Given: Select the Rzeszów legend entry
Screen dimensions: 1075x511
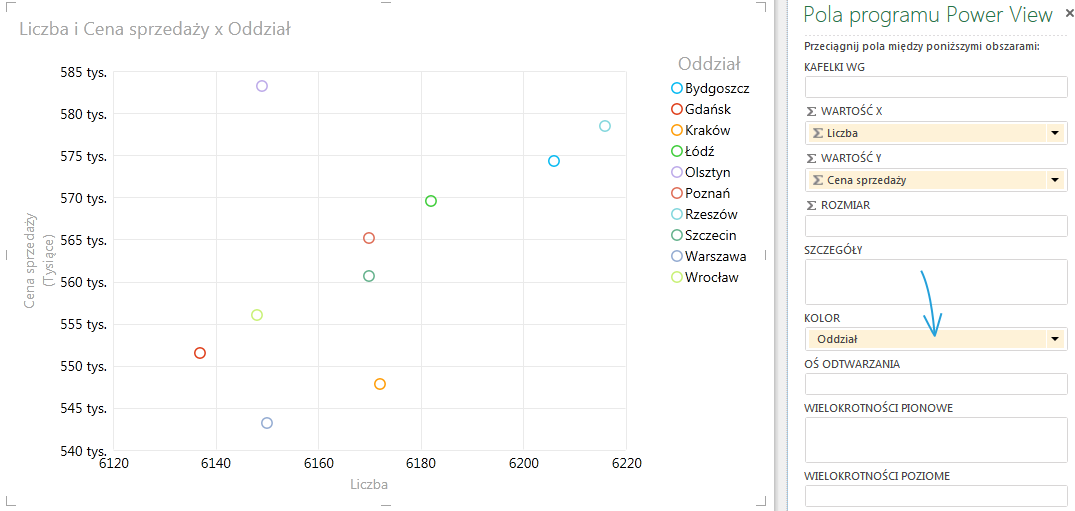Looking at the screenshot, I should (x=711, y=214).
